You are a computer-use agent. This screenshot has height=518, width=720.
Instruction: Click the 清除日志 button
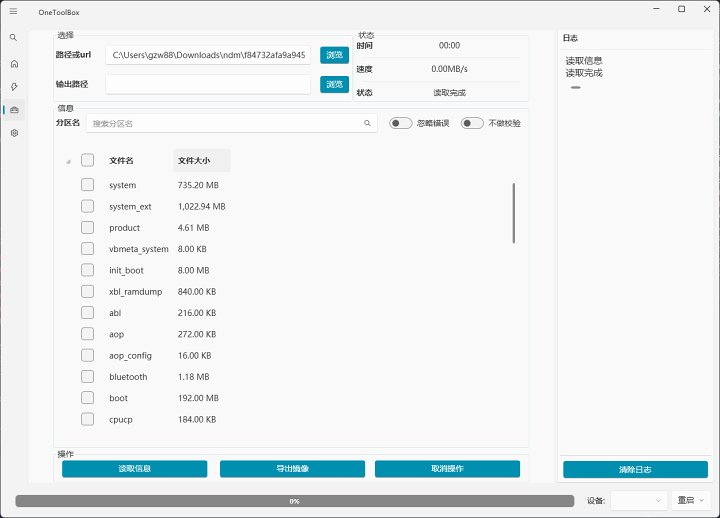point(635,469)
